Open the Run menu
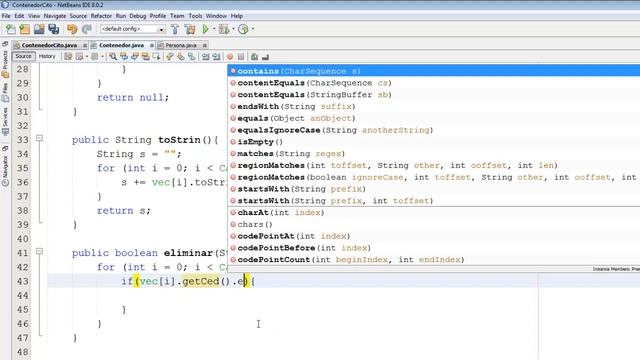The image size is (640, 360). coord(121,16)
